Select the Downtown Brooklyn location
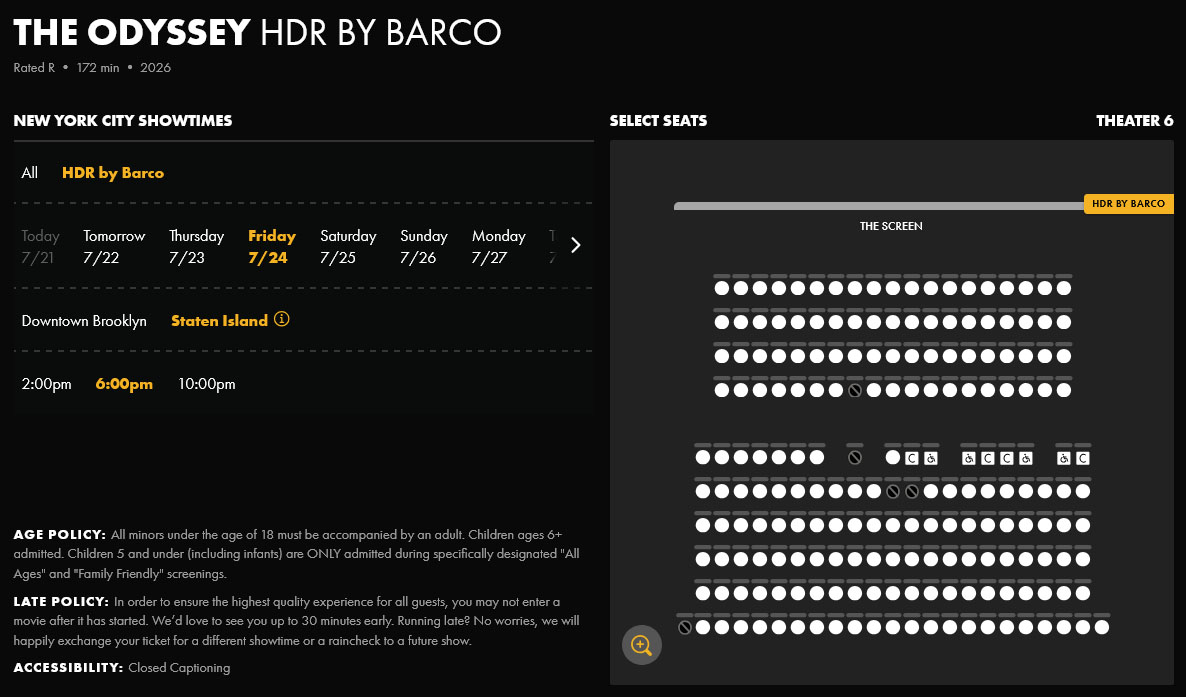Image resolution: width=1186 pixels, height=697 pixels. (x=84, y=321)
